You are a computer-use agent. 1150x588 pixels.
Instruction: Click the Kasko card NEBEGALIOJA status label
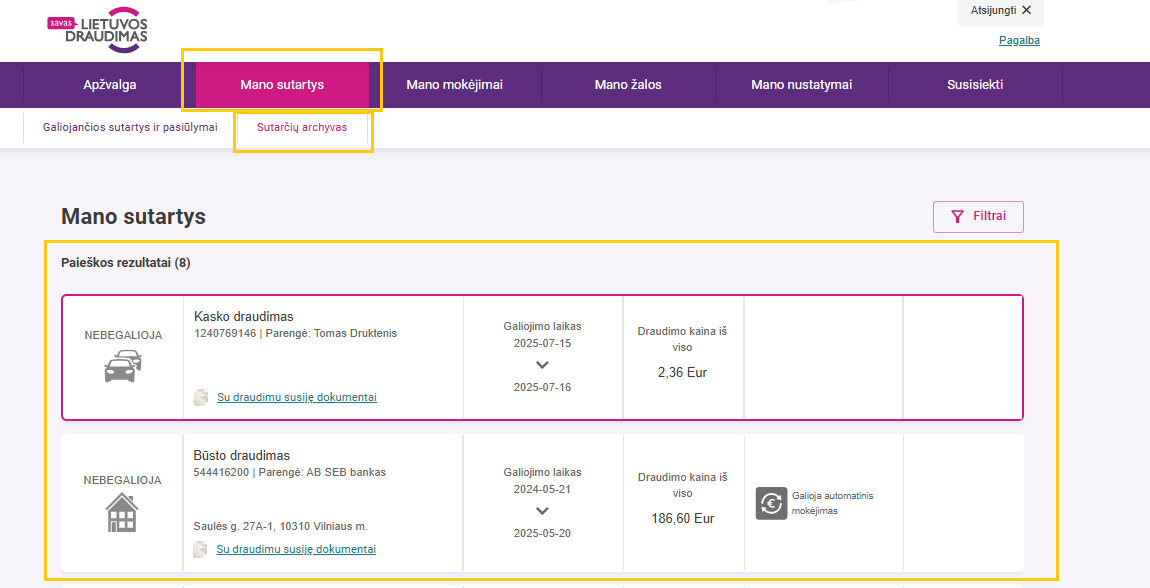[x=123, y=336]
